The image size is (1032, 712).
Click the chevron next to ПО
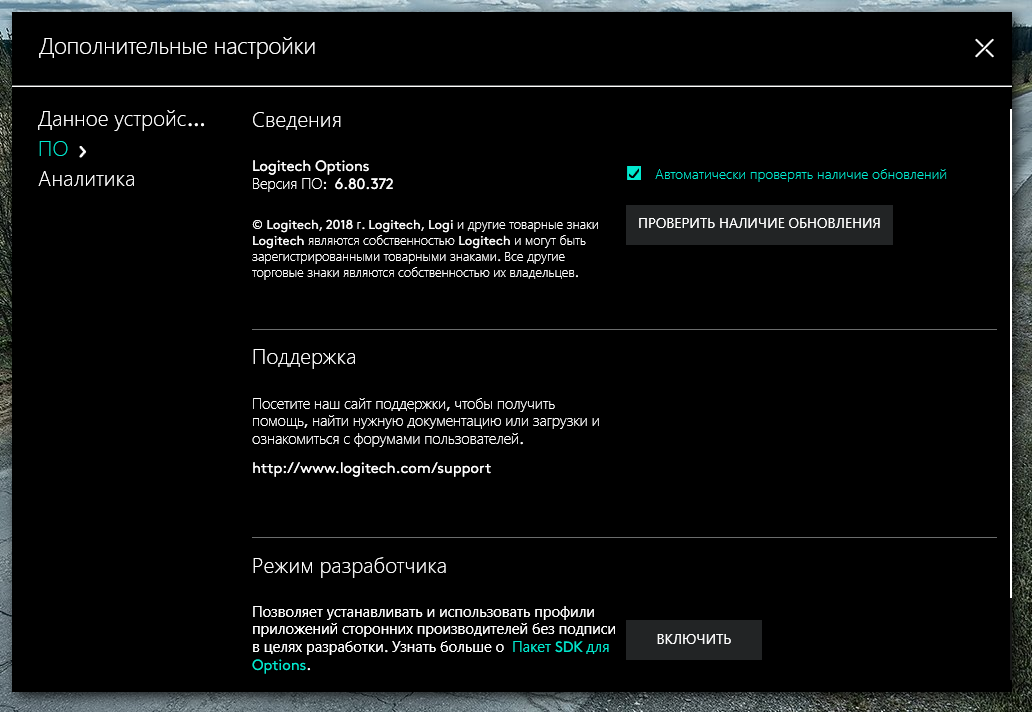tap(82, 151)
